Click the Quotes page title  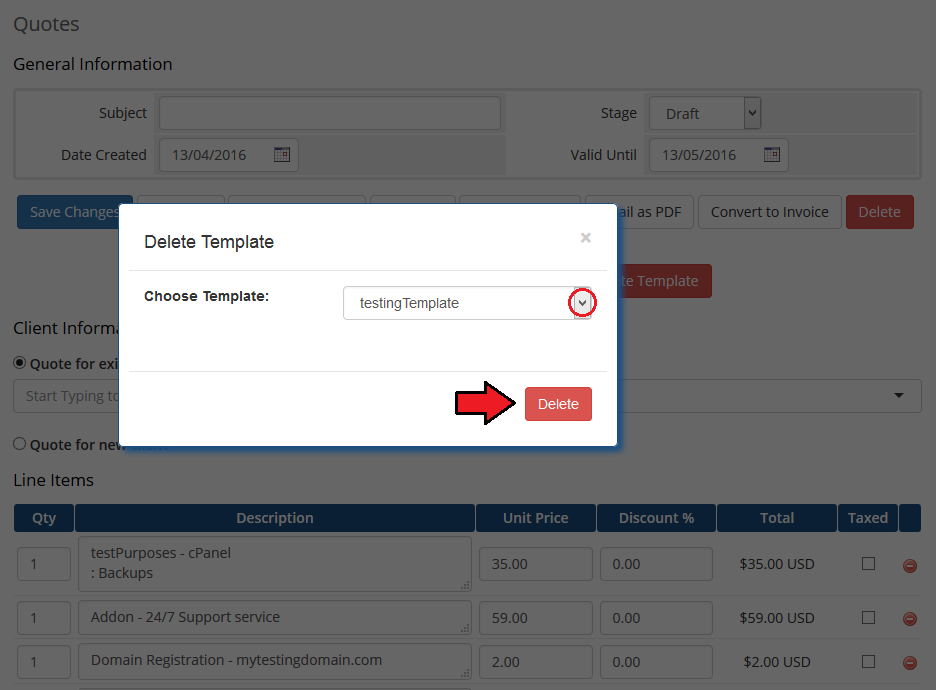click(x=46, y=24)
